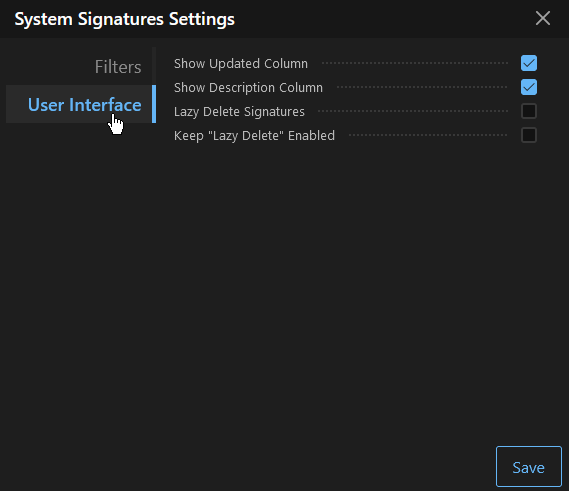569x491 pixels.
Task: Click the Show Description Column label text
Action: click(248, 87)
